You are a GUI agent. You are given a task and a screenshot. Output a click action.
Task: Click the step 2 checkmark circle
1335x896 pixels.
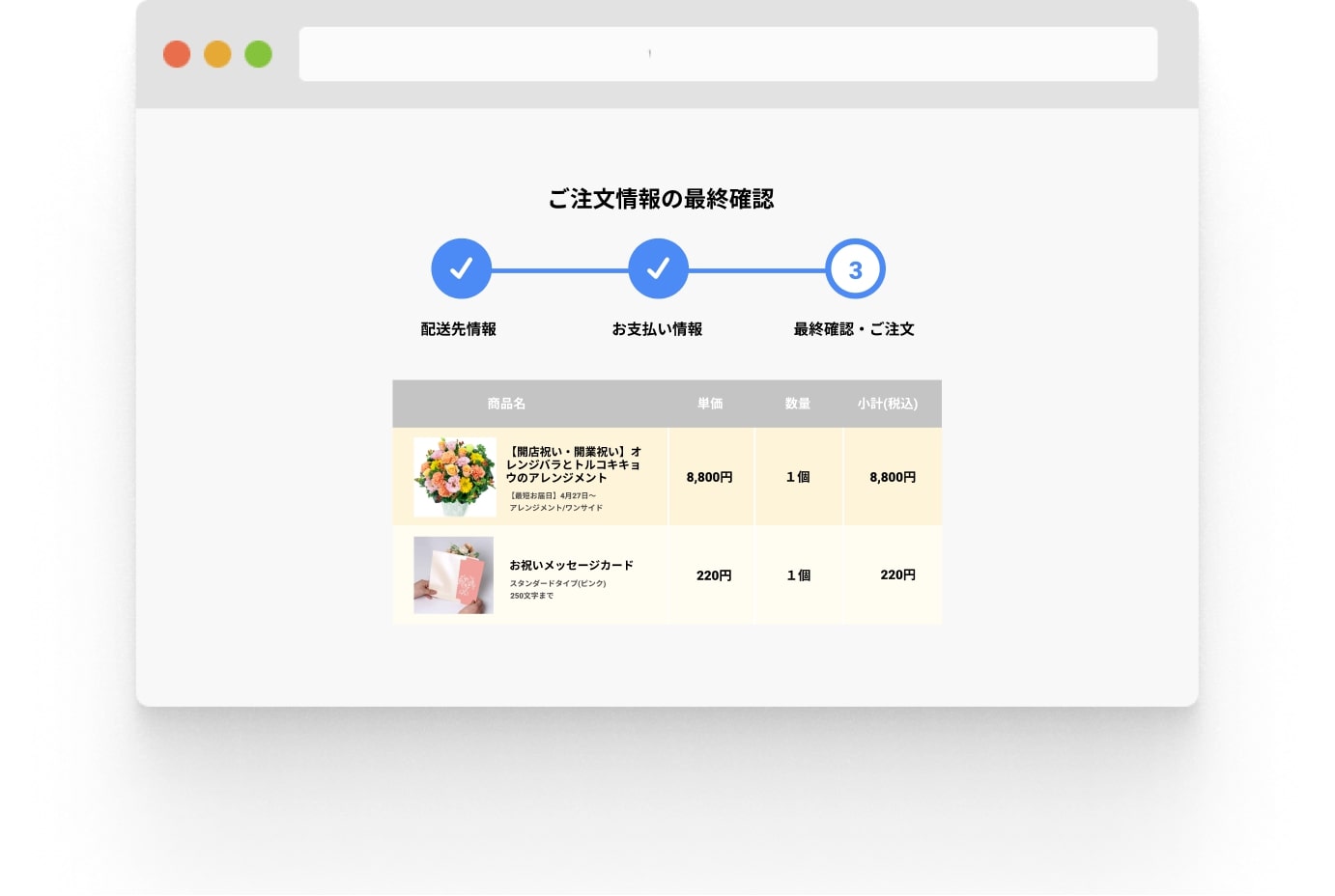(x=658, y=268)
